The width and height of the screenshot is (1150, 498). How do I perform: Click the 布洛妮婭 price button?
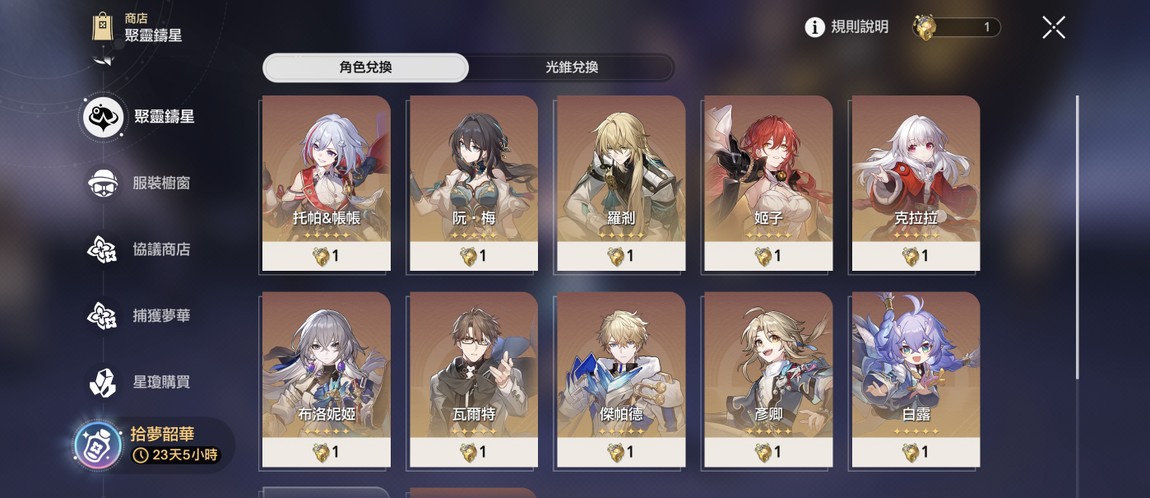point(326,453)
